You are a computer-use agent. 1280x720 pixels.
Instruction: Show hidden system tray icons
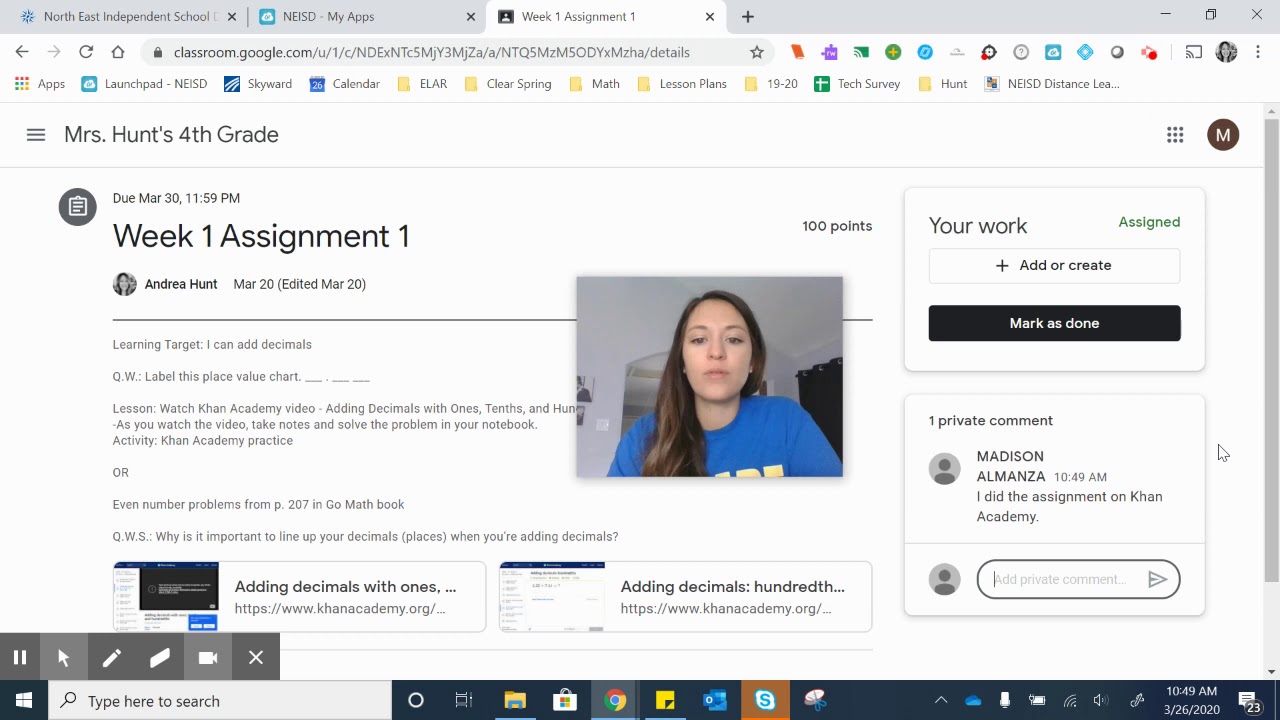click(x=940, y=700)
